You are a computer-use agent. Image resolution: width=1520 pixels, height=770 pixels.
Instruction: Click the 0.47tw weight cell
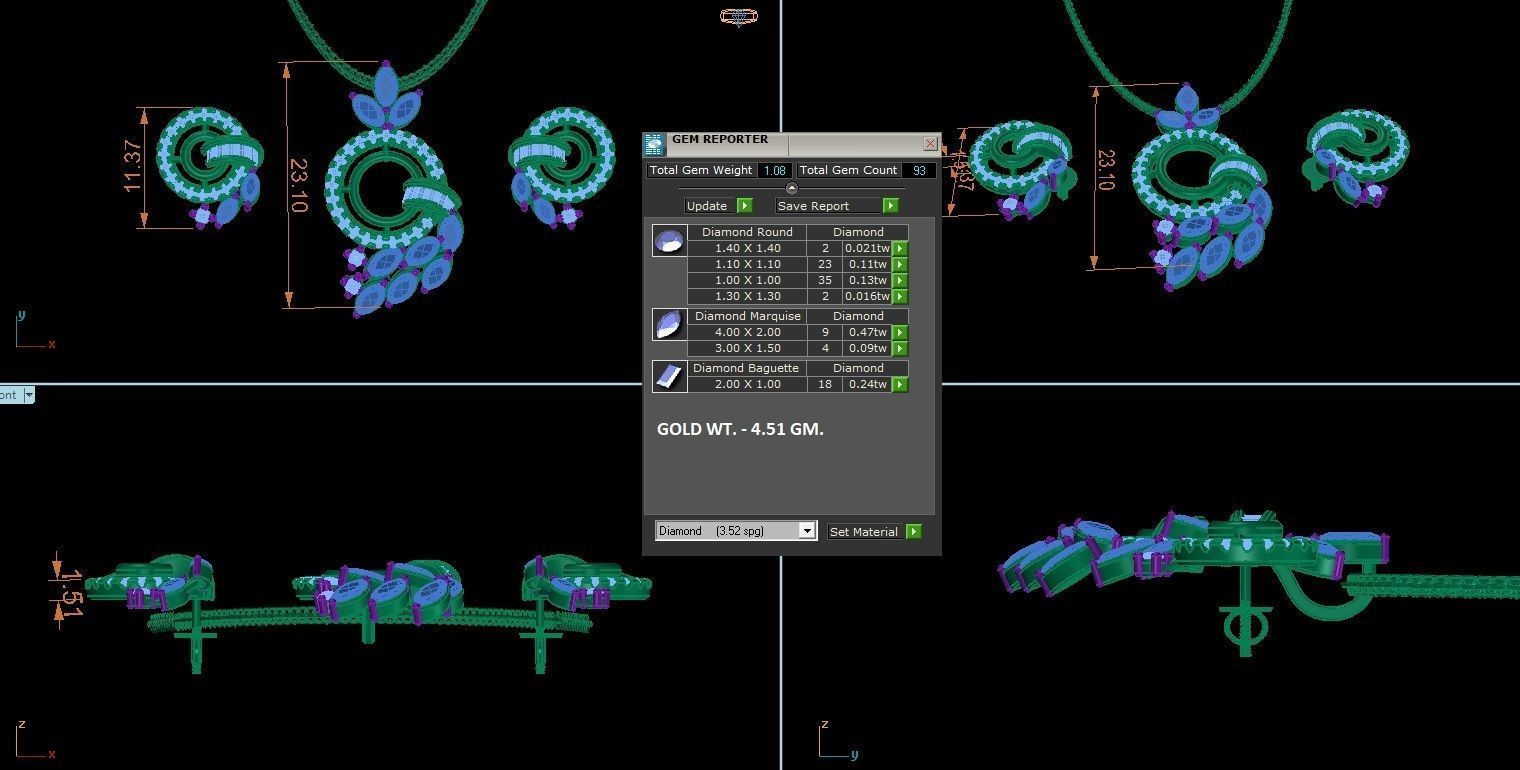867,332
